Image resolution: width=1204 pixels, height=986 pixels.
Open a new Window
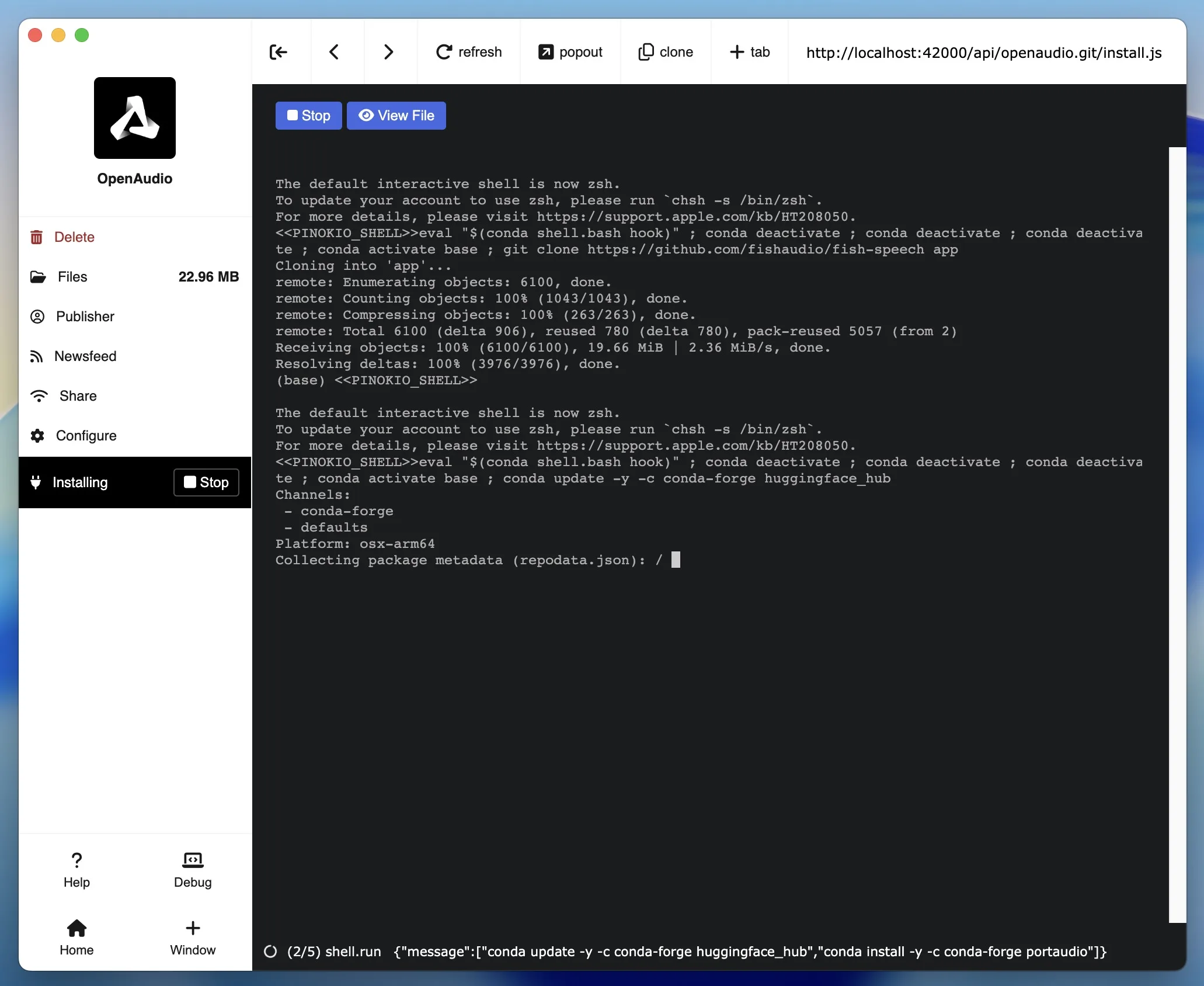click(193, 938)
